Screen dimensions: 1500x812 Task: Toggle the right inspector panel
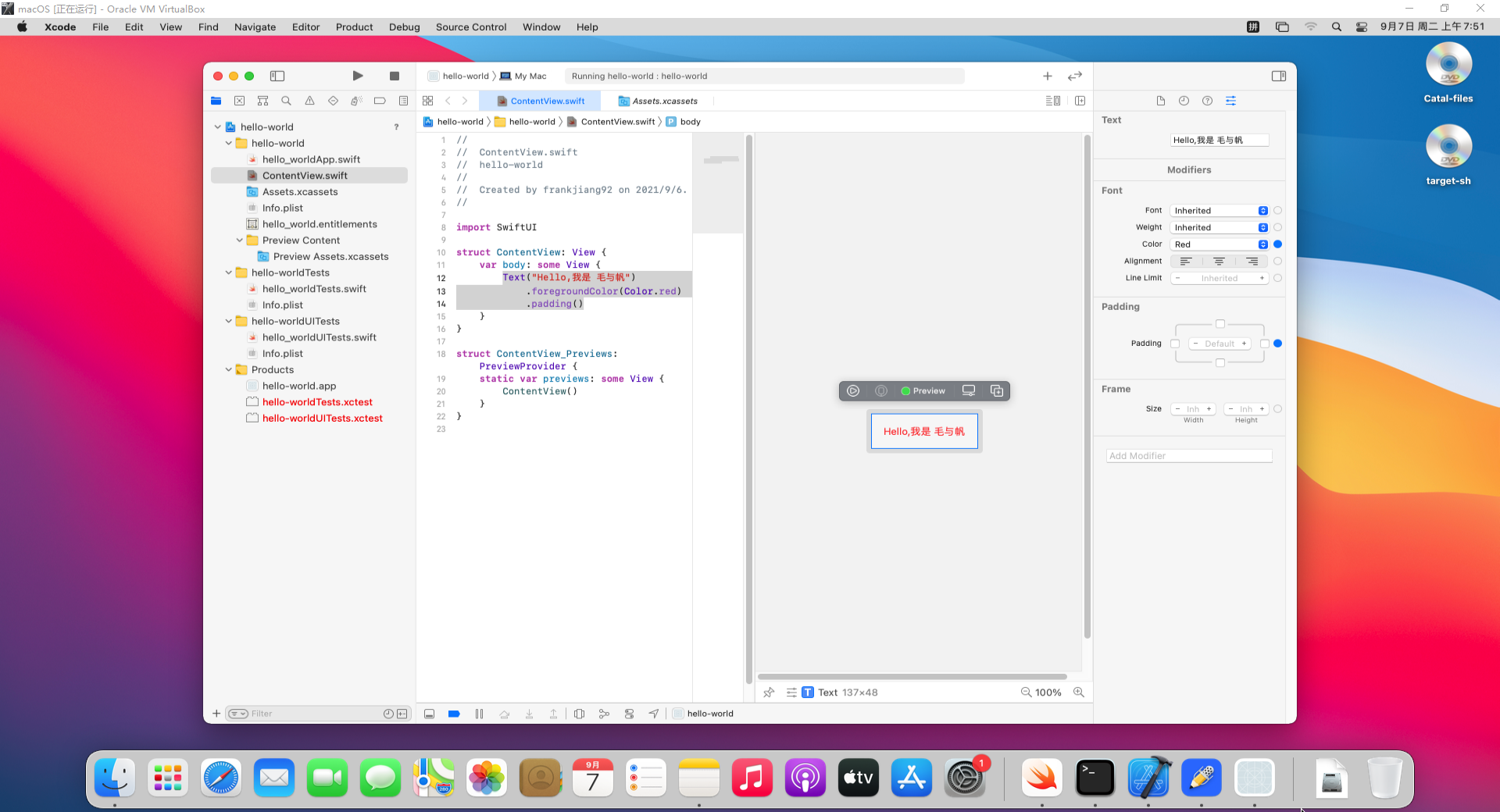pos(1279,76)
